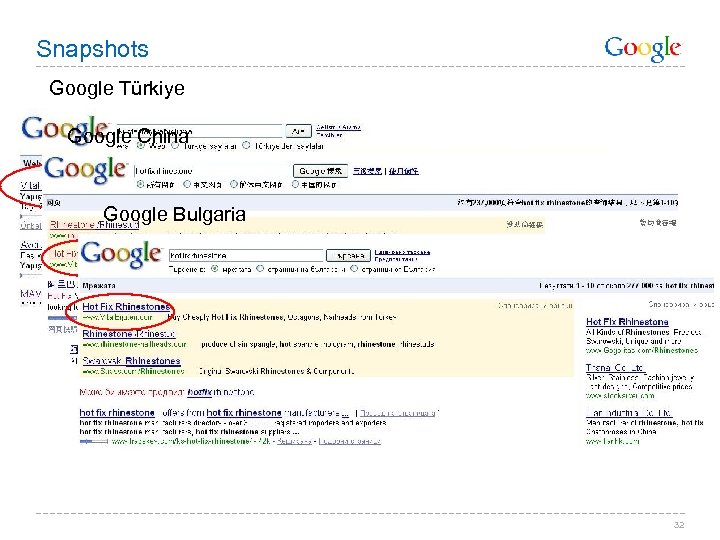Open the Trend Co. Ltd right-side ad link
The height and width of the screenshot is (540, 720).
tap(615, 368)
